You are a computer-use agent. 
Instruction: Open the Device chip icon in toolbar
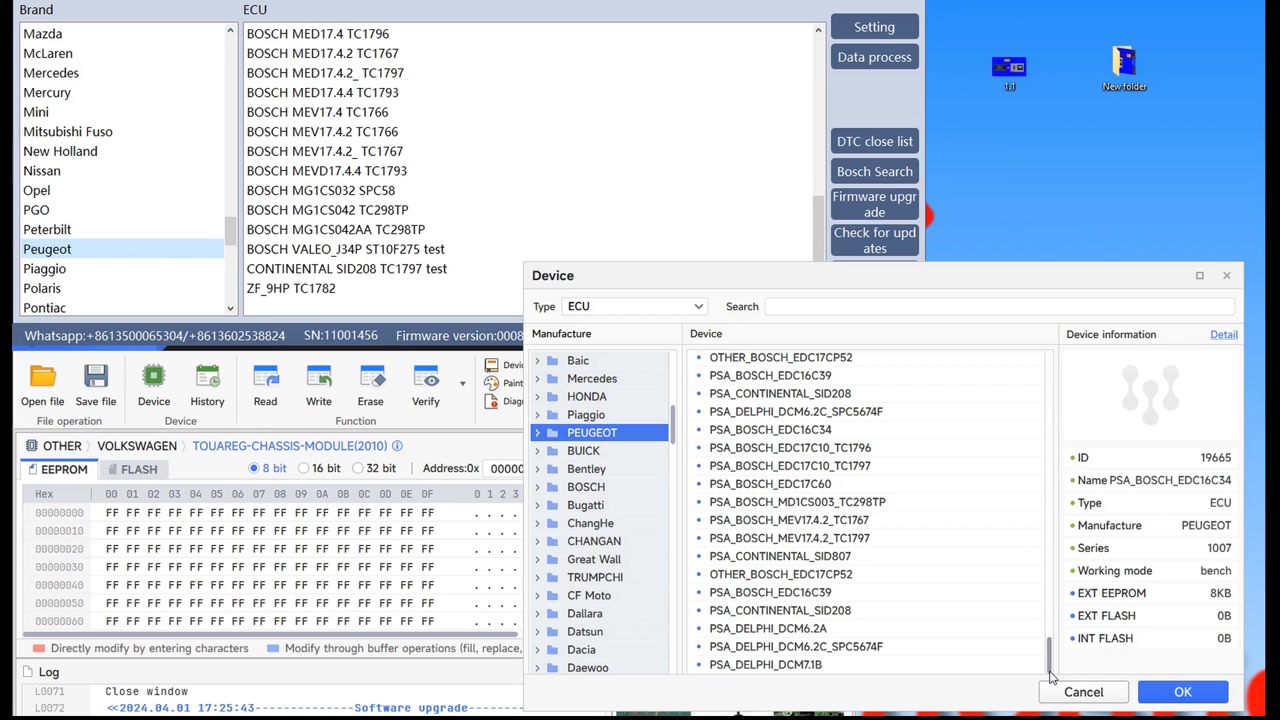point(154,377)
